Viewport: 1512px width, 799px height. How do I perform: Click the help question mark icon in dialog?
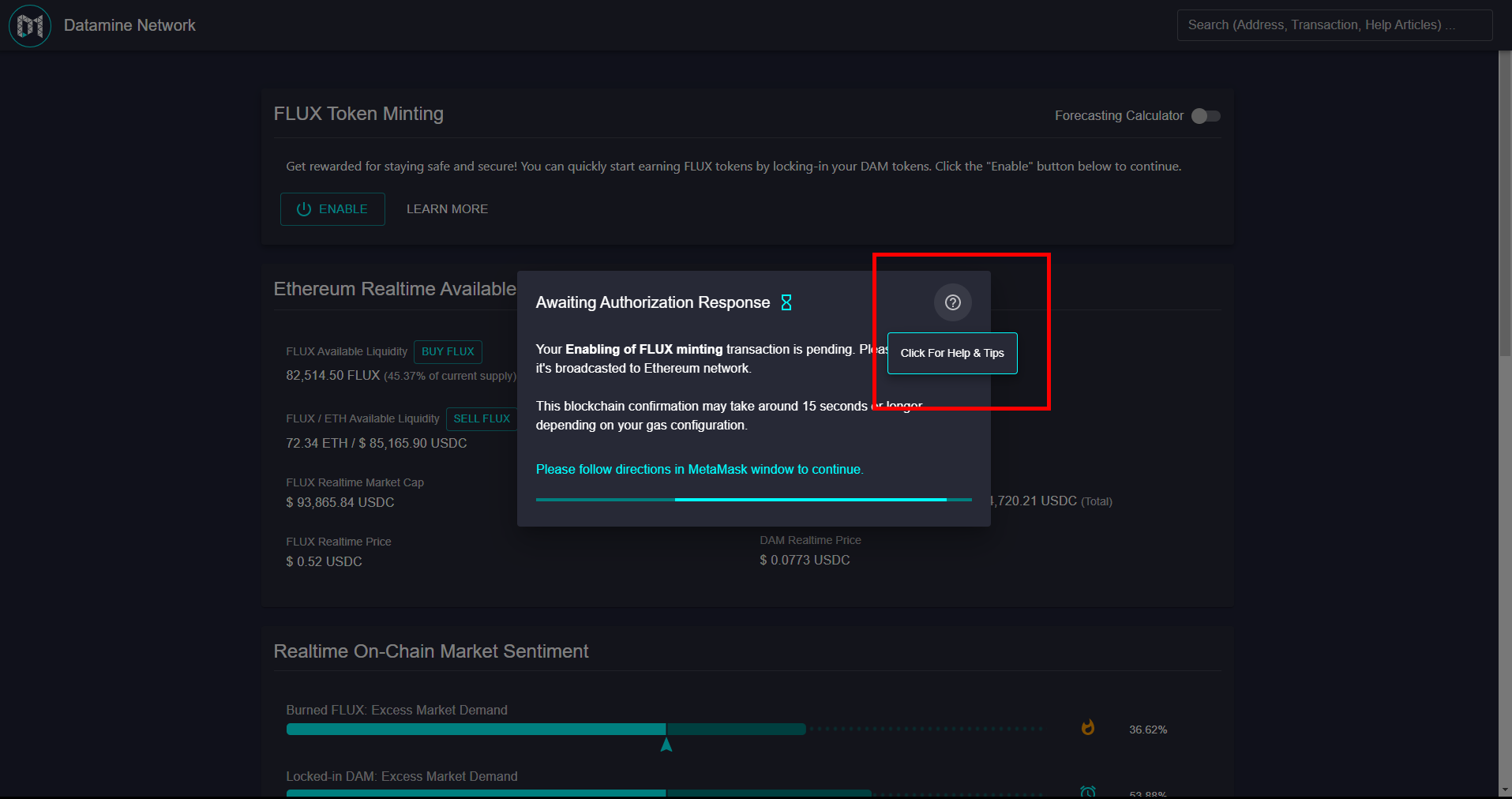tap(953, 302)
